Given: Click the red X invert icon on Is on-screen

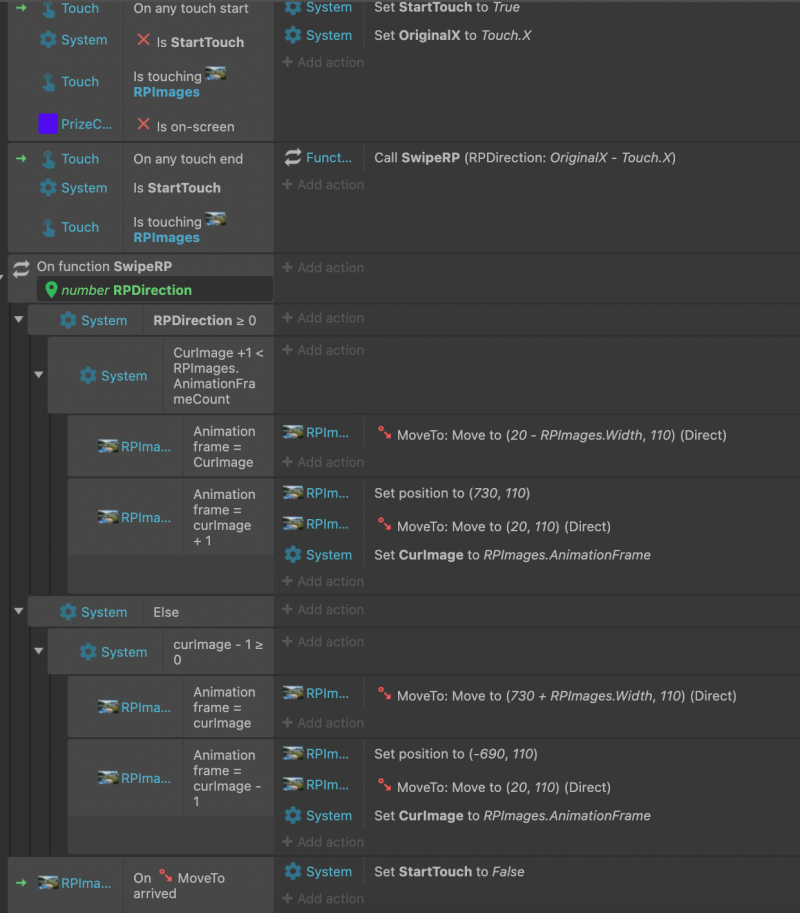Looking at the screenshot, I should (143, 126).
